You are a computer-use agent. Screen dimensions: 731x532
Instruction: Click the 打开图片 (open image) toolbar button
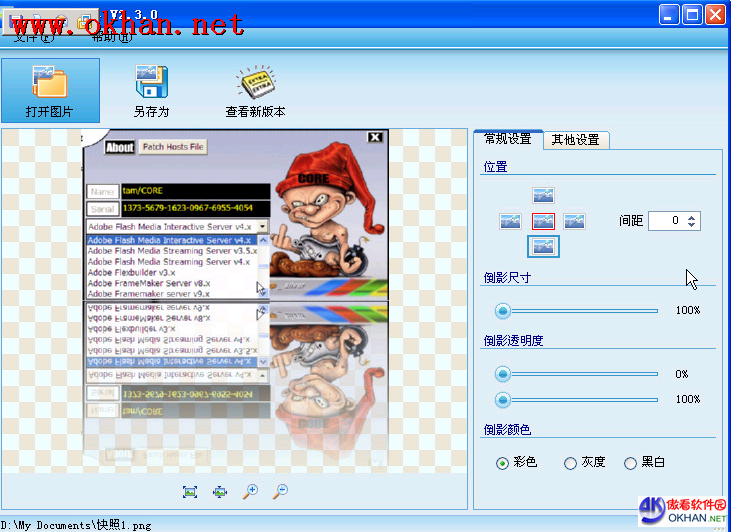(50, 90)
